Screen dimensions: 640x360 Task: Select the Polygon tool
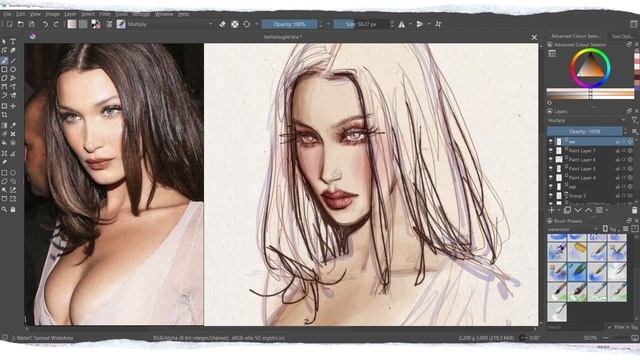point(4,78)
